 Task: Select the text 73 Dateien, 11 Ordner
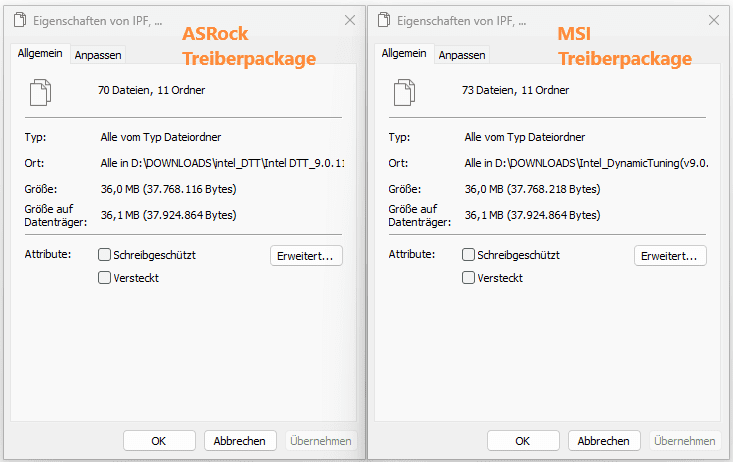[516, 90]
